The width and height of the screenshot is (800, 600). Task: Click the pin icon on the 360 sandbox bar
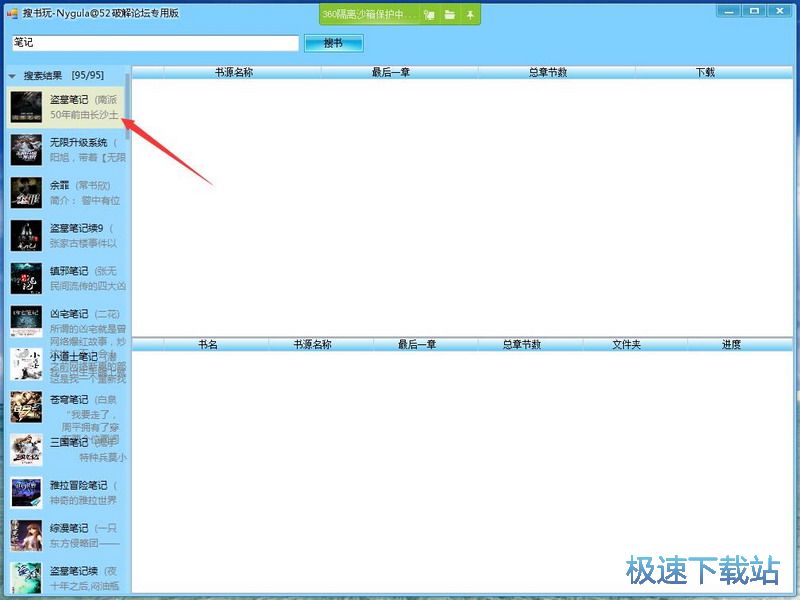(470, 15)
